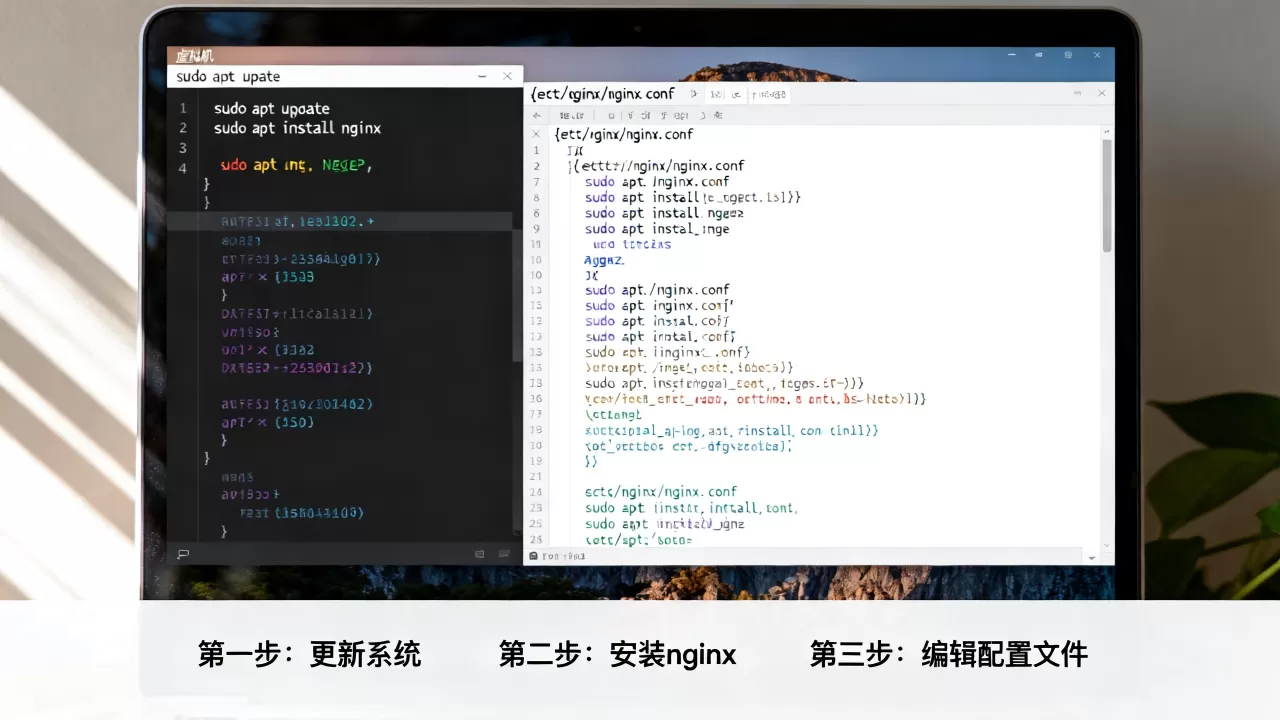
Task: Minimize the 'sudo apt upate' terminal window
Action: pyautogui.click(x=482, y=76)
